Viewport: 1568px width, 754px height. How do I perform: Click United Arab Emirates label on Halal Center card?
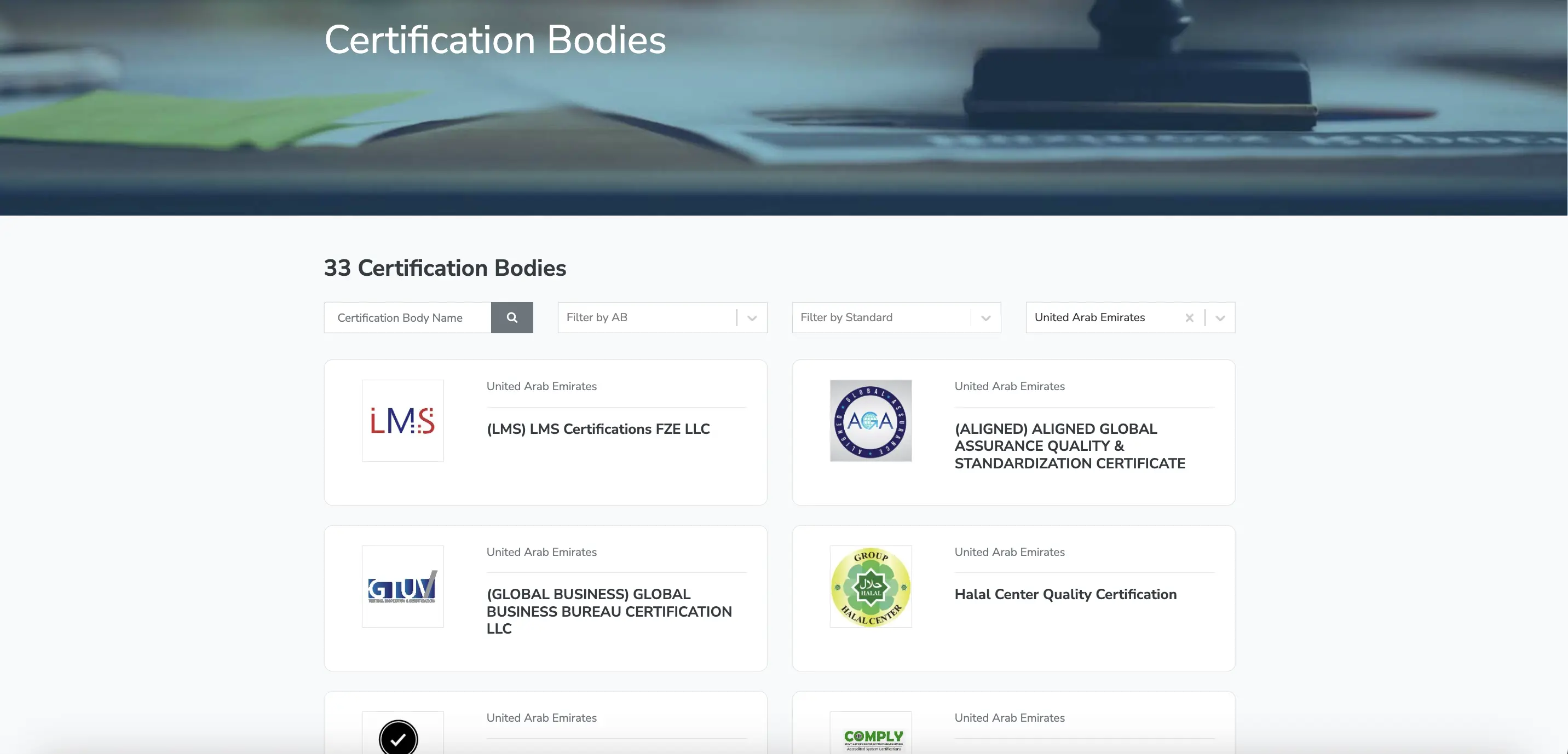(1009, 552)
